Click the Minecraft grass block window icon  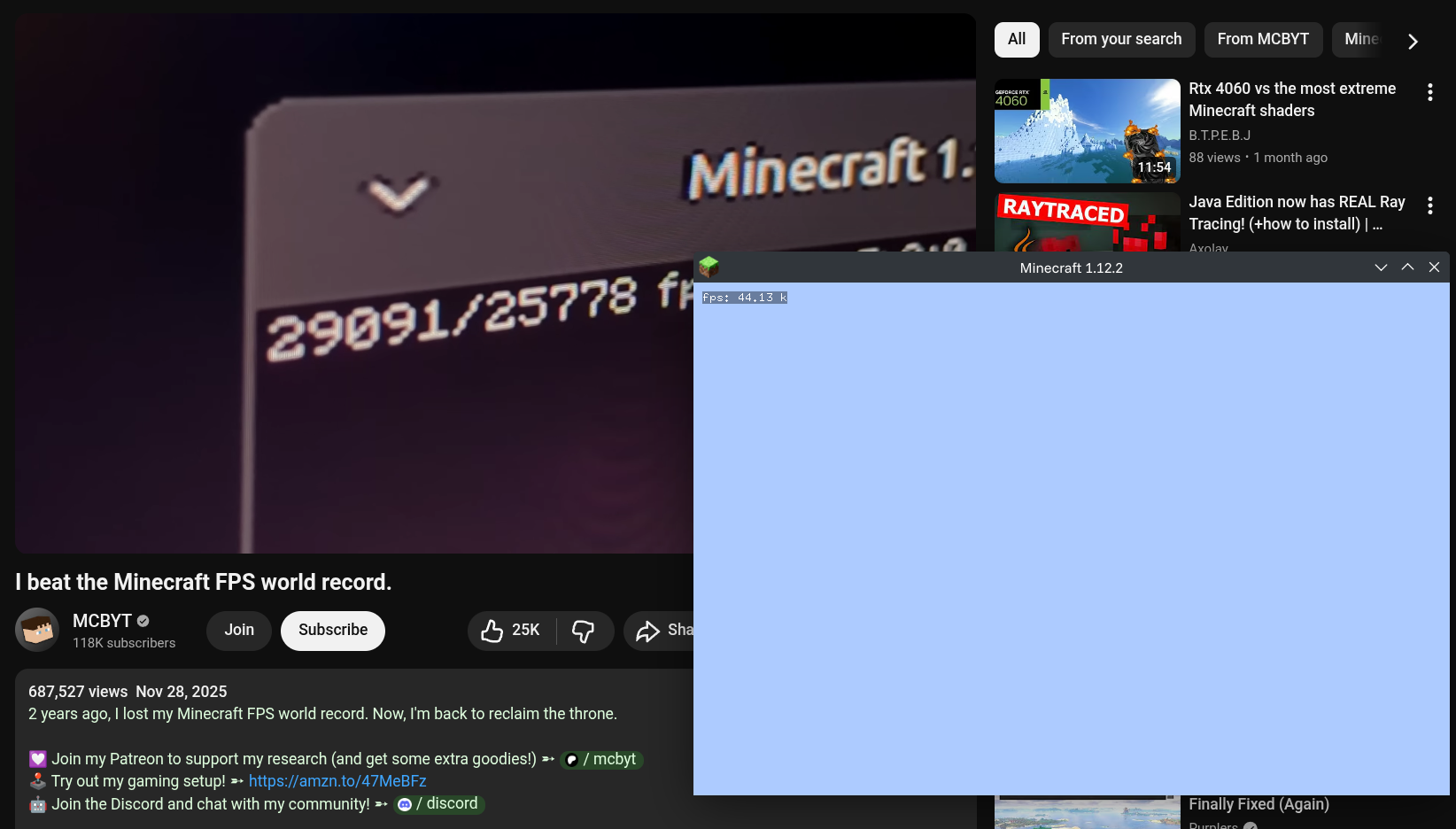coord(709,267)
